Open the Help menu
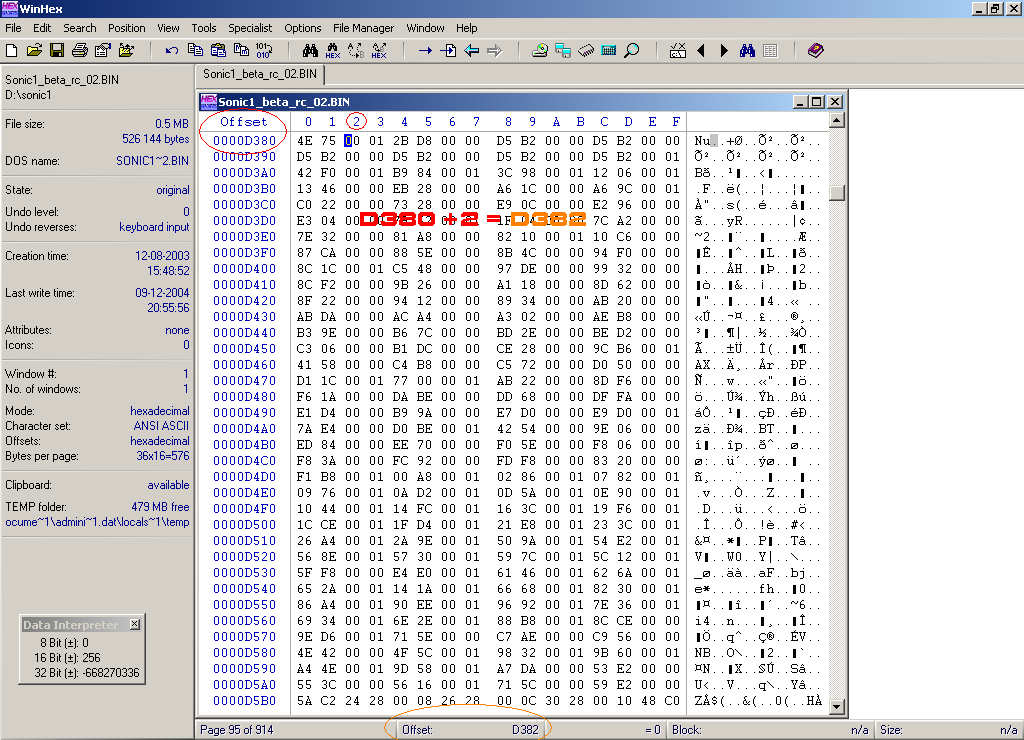The width and height of the screenshot is (1024, 740). pyautogui.click(x=466, y=28)
